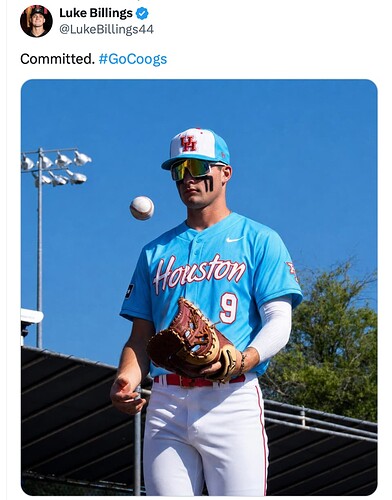Select the "Committed." tweet text

click(58, 59)
